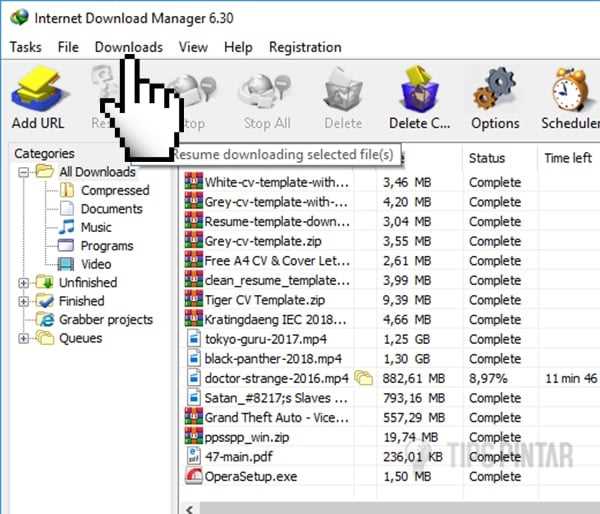The width and height of the screenshot is (600, 514).
Task: Click the Delete Completed toolbar icon
Action: point(419,89)
